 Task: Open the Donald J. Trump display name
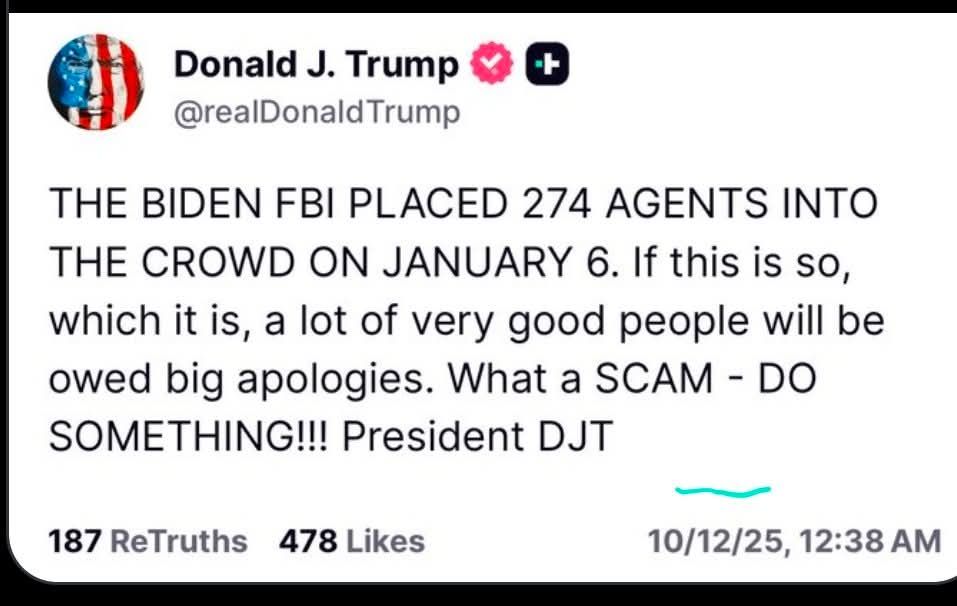pos(316,64)
